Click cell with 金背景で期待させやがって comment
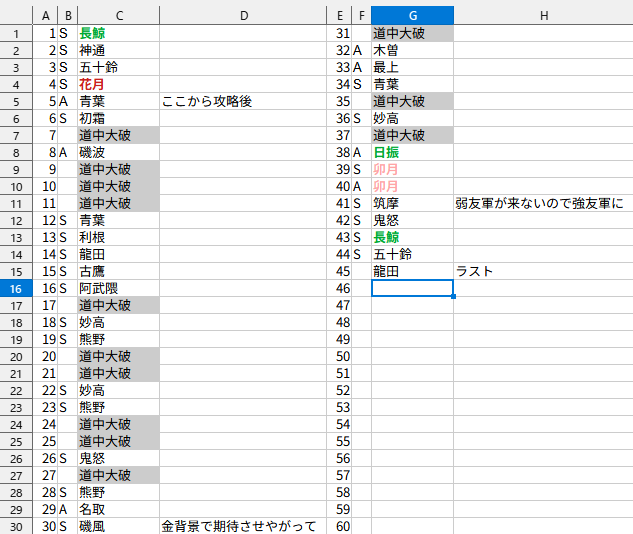 coord(243,526)
